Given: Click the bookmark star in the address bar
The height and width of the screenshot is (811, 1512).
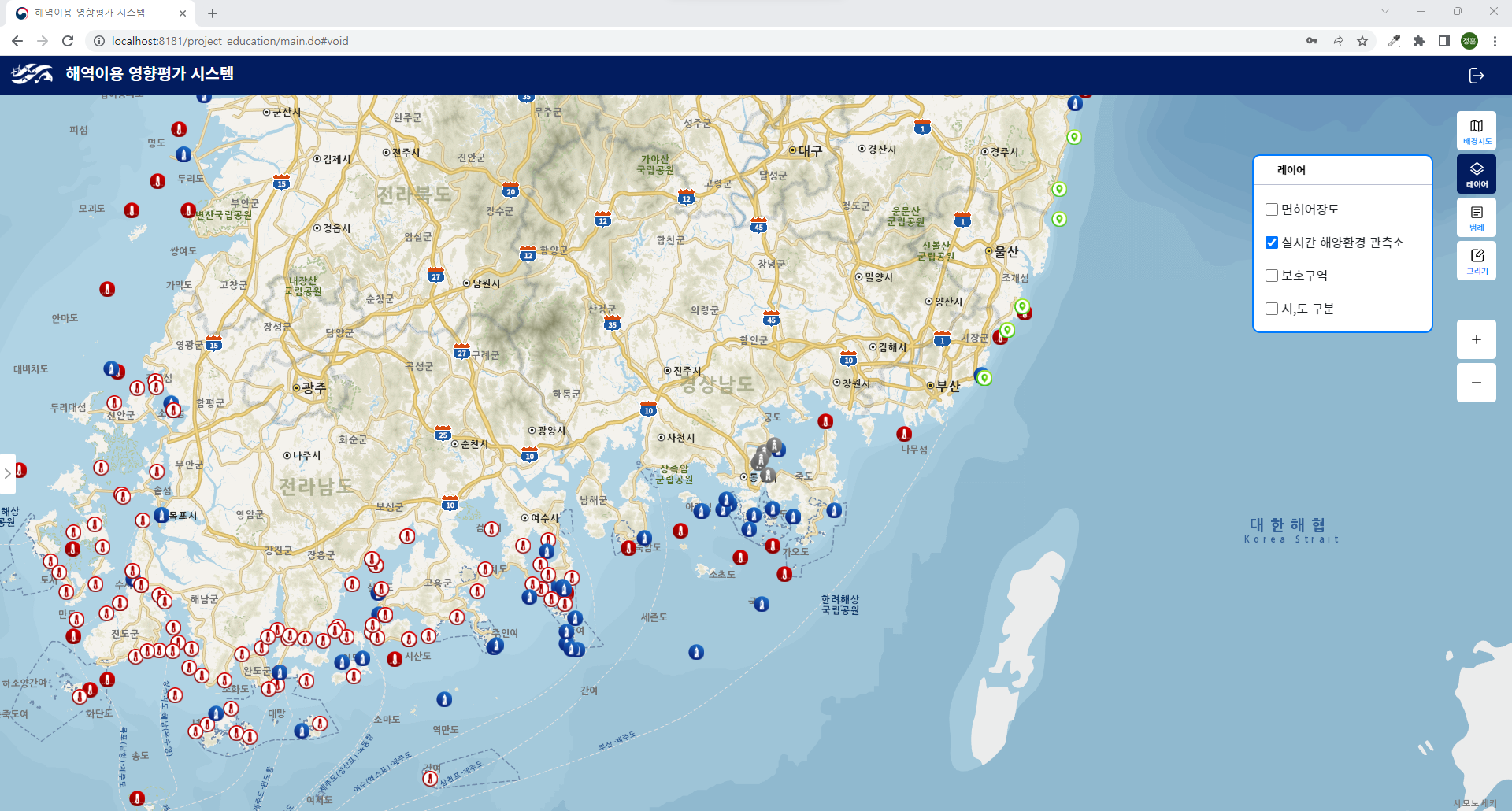Looking at the screenshot, I should [1362, 41].
